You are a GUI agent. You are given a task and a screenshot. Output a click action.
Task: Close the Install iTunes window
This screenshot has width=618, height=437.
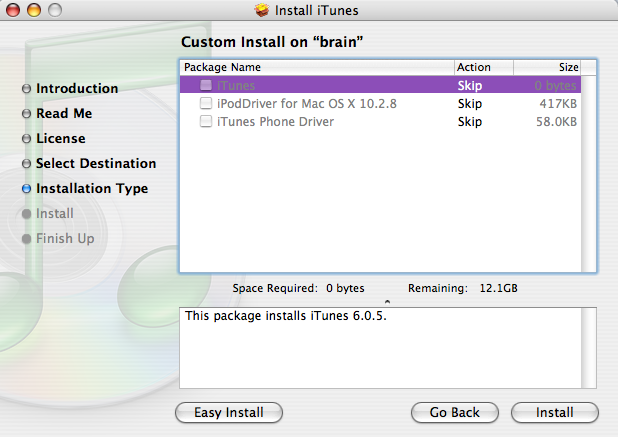point(13,10)
